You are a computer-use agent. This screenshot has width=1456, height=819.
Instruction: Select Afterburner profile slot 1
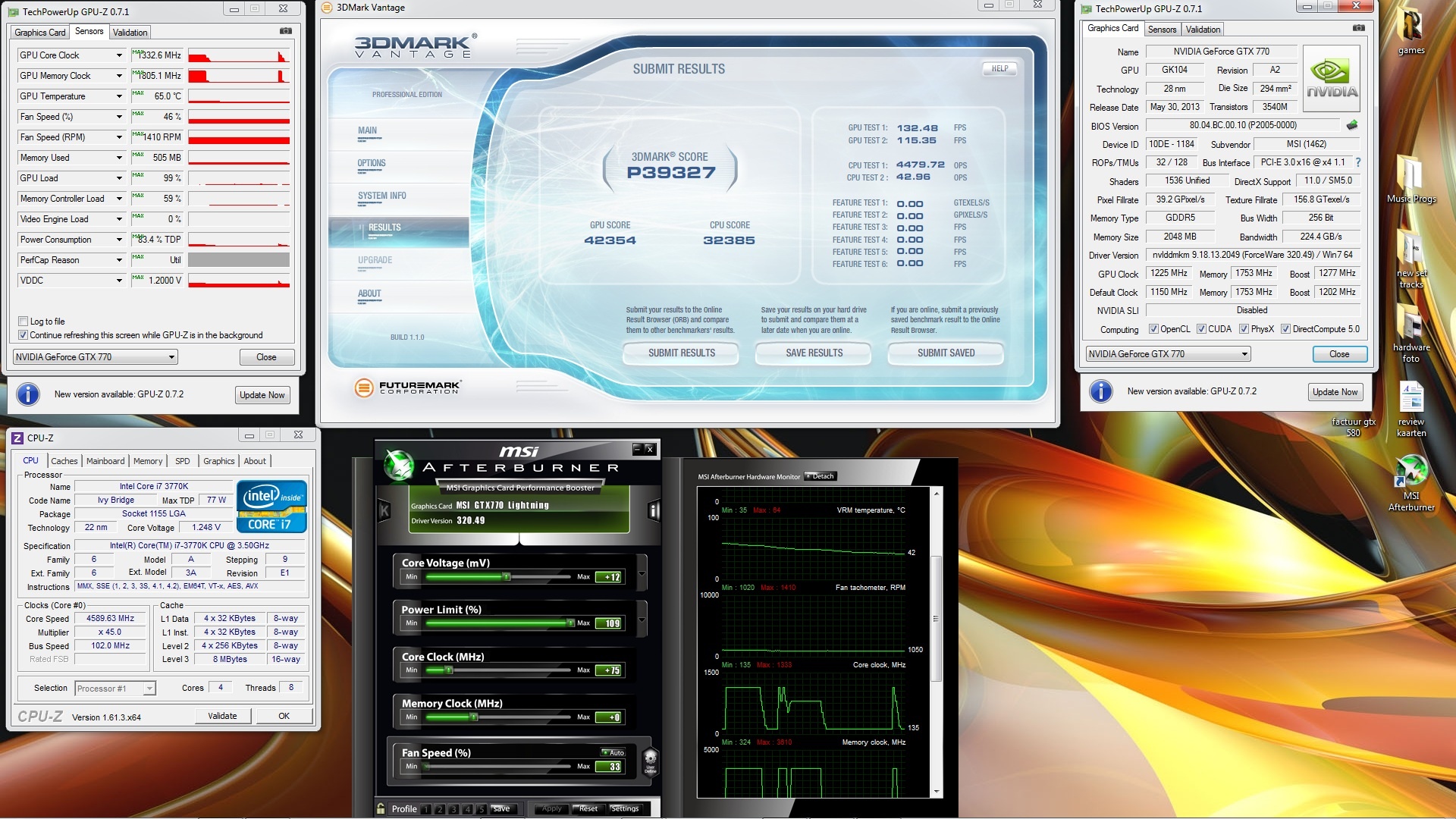[425, 809]
